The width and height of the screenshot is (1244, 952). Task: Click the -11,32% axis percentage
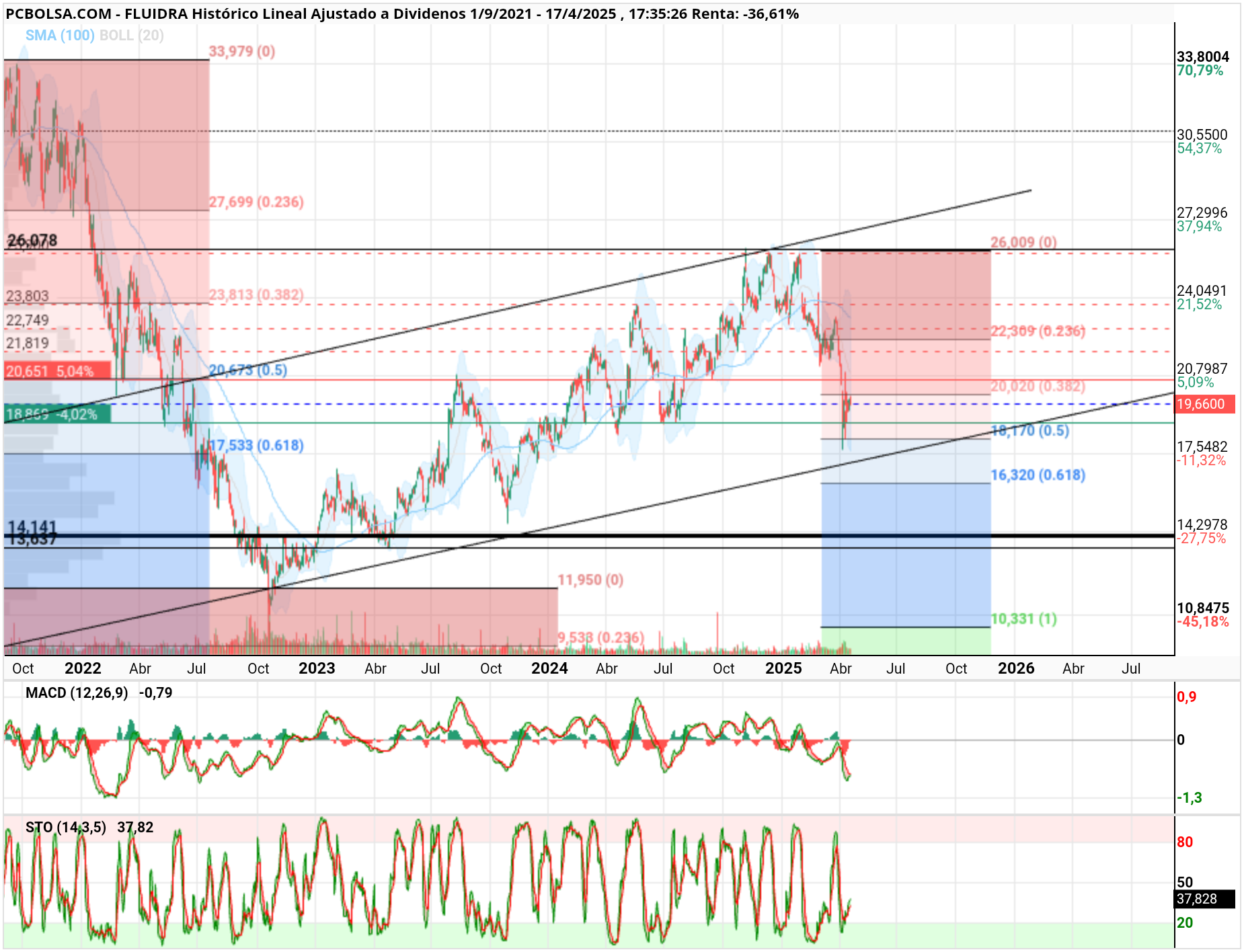pos(1201,460)
